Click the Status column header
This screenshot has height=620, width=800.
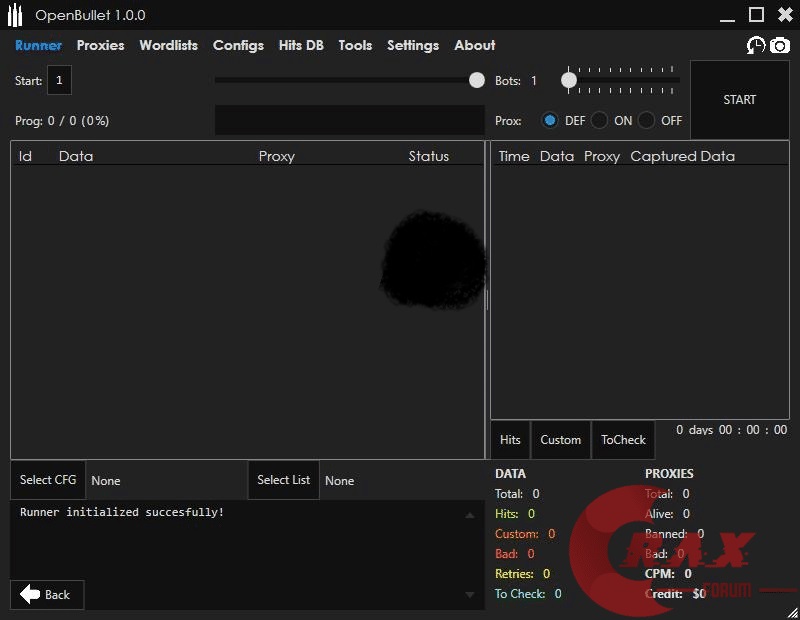point(429,156)
